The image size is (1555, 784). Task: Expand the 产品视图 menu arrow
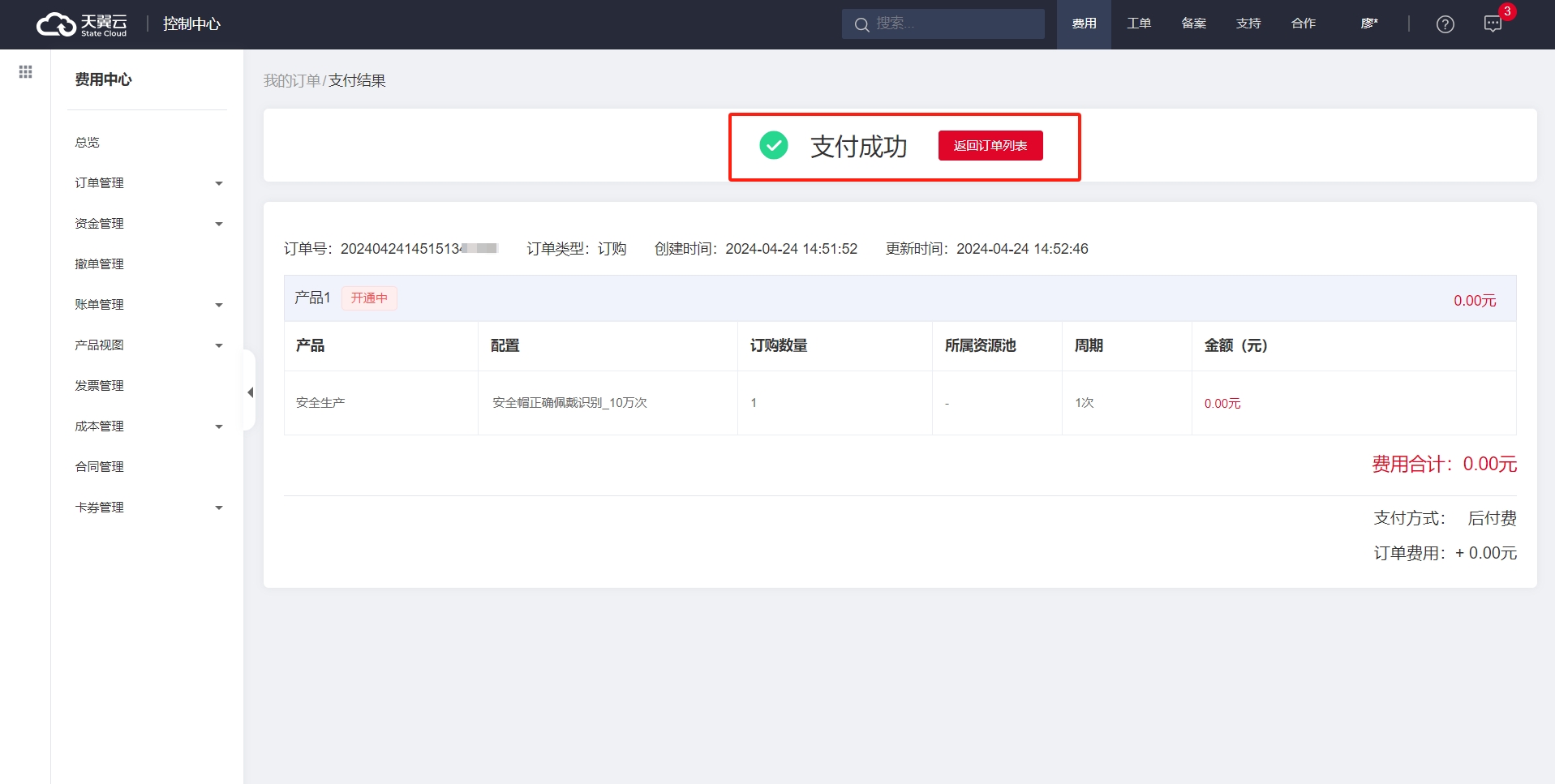[218, 345]
